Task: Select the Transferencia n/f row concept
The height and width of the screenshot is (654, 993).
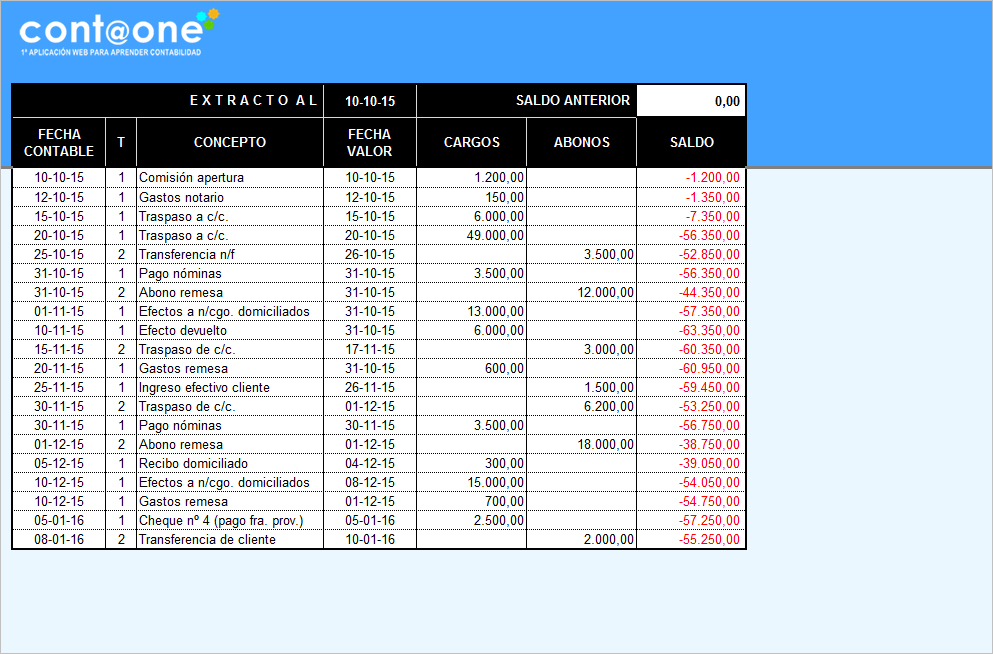Action: coord(230,254)
